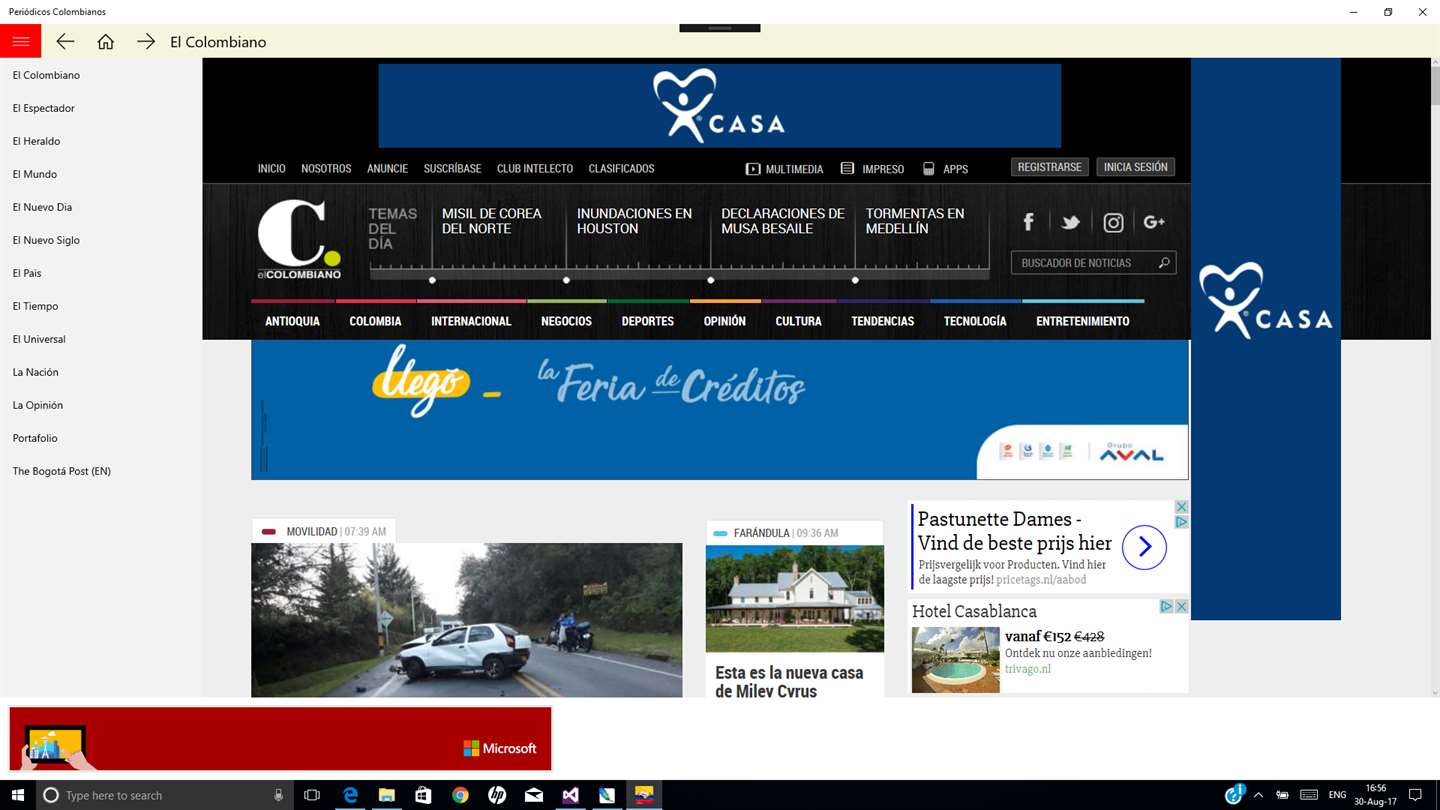1440x810 pixels.
Task: Open the Miley Cyrus house thumbnail
Action: click(x=794, y=599)
